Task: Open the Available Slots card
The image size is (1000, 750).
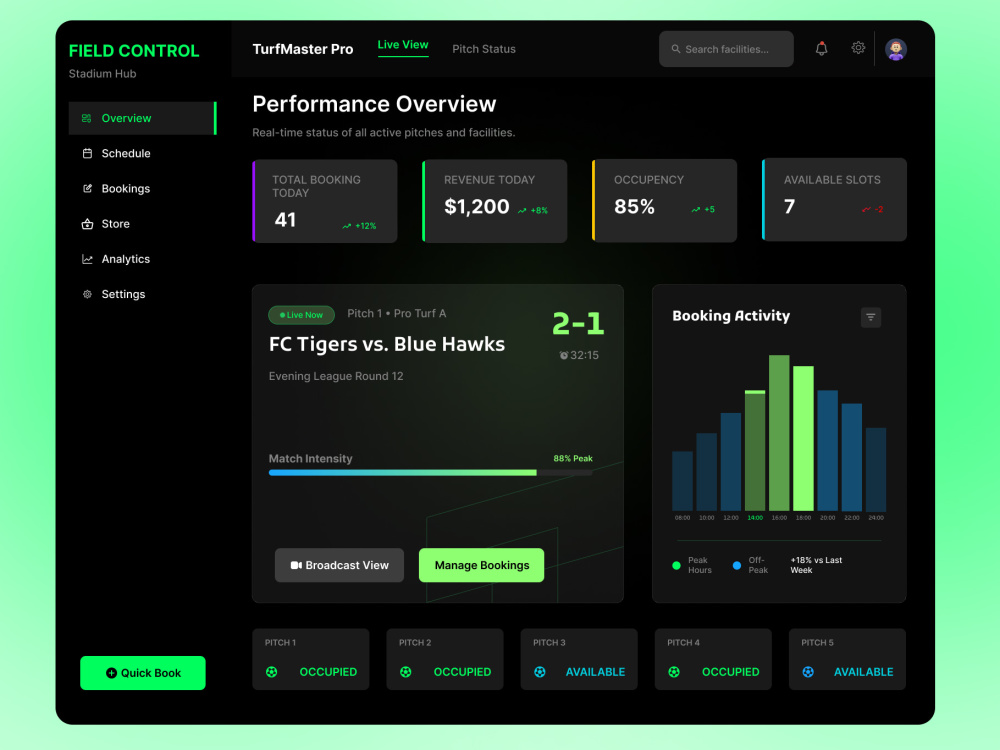Action: point(834,200)
